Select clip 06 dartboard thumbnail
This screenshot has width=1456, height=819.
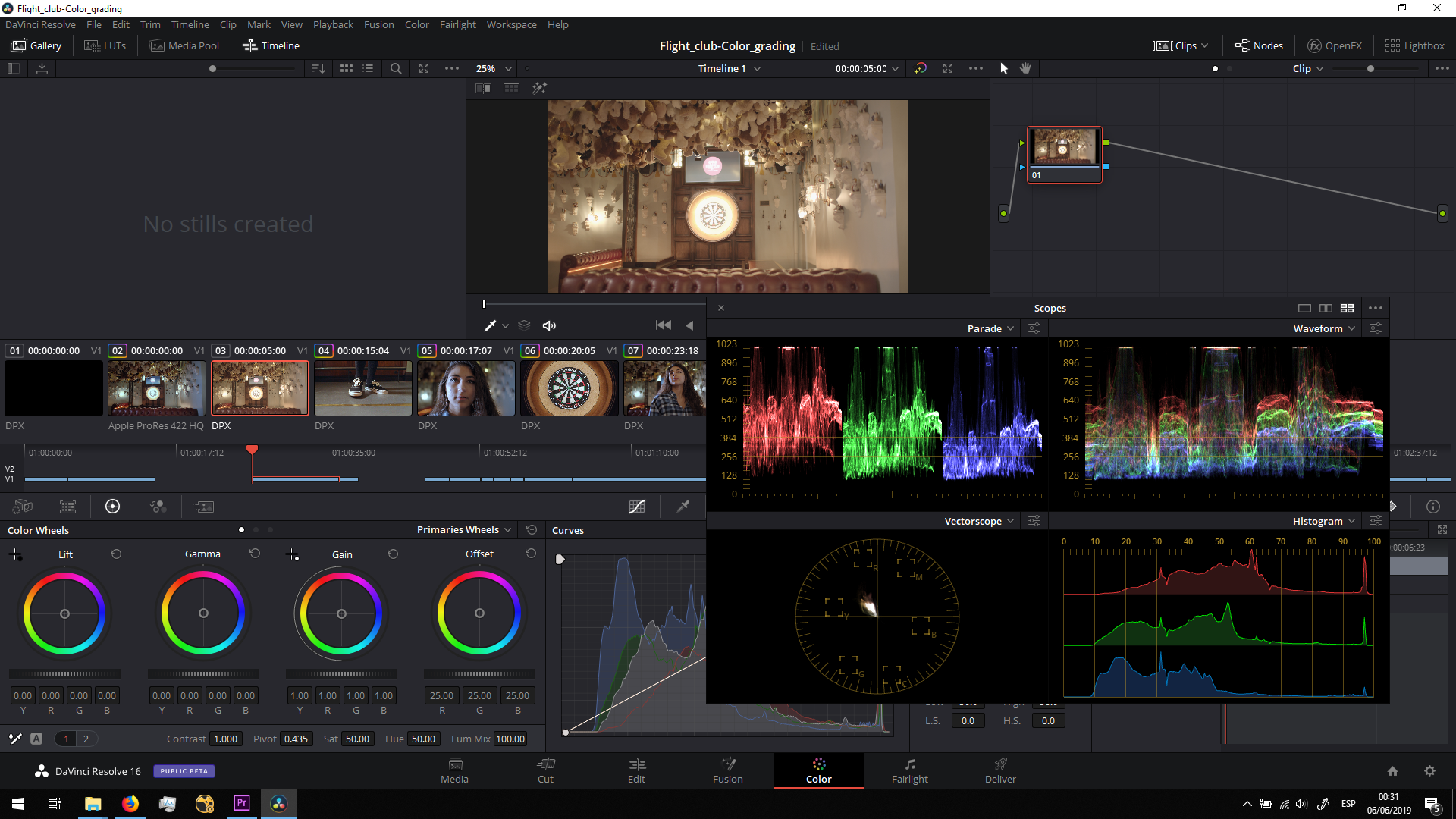569,388
